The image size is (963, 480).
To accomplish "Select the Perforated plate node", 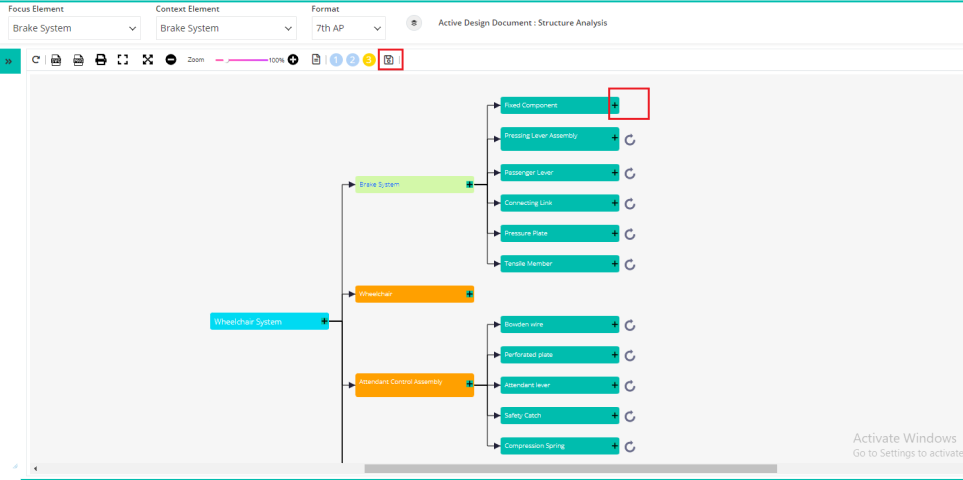I will click(559, 354).
